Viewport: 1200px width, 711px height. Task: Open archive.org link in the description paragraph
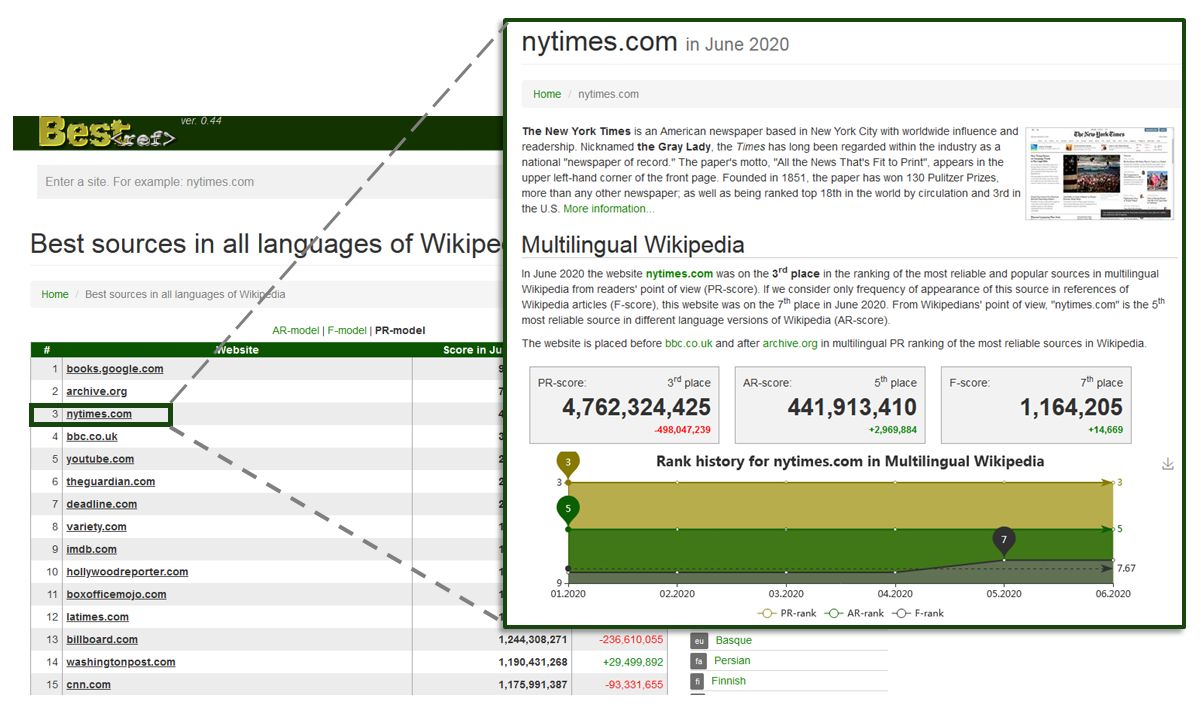coord(790,344)
